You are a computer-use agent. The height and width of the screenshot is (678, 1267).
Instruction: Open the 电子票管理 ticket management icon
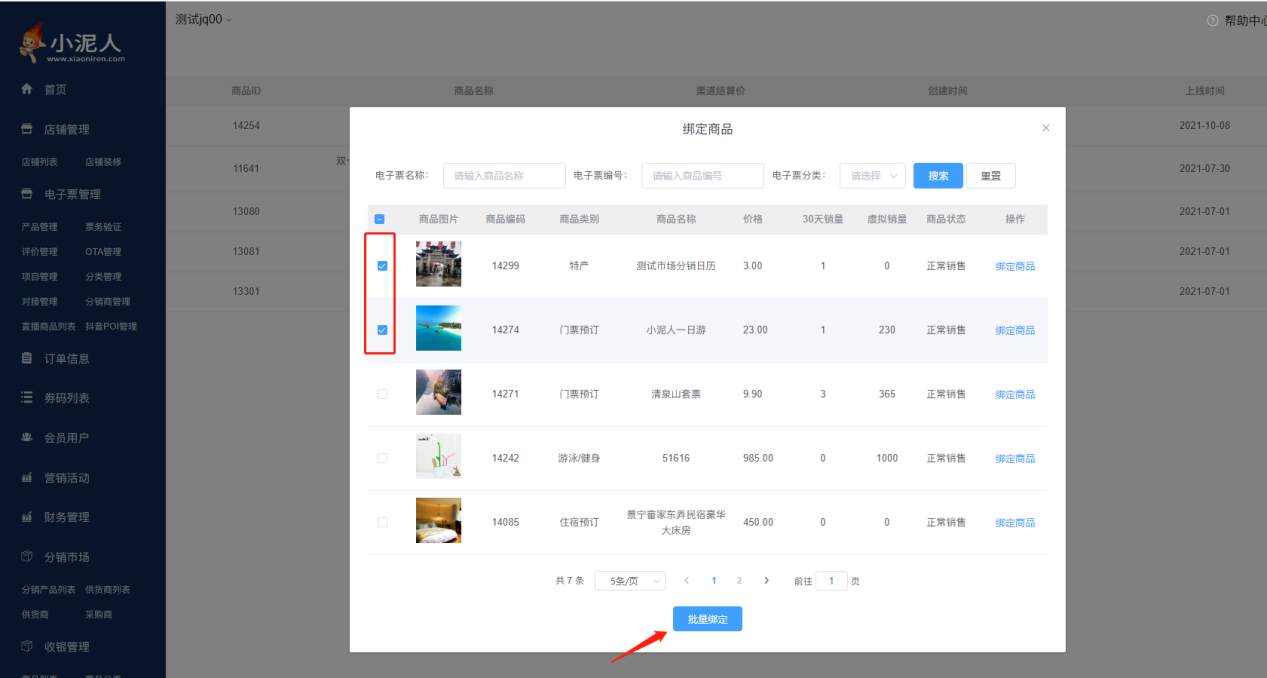point(25,193)
